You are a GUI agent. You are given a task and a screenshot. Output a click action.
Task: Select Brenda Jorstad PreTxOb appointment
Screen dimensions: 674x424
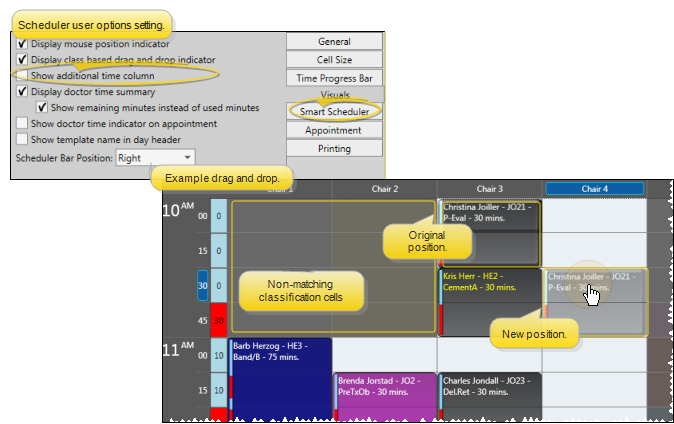[x=385, y=396]
